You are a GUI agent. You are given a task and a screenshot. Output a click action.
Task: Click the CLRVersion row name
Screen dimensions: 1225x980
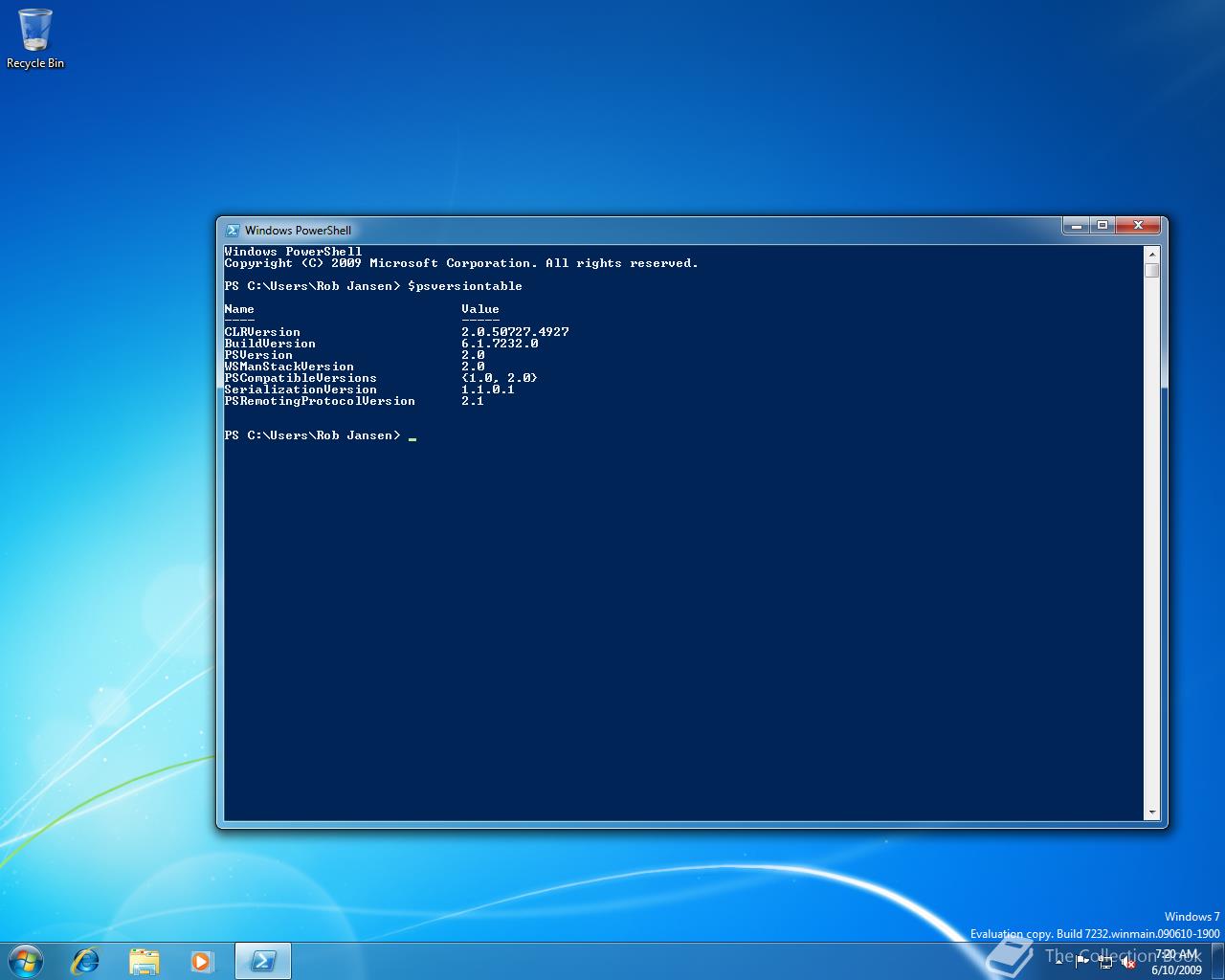point(262,332)
